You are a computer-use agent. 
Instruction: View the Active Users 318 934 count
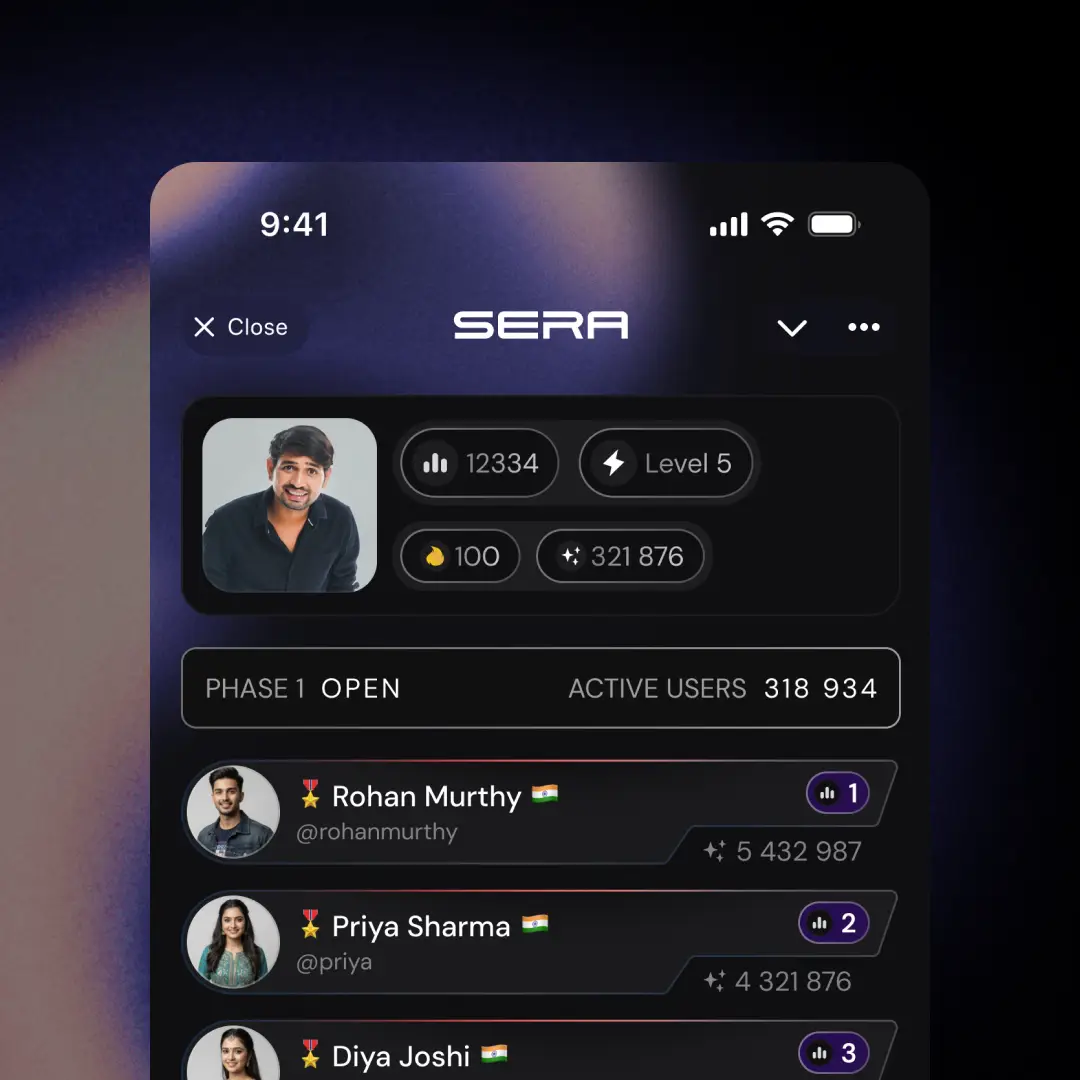[723, 688]
